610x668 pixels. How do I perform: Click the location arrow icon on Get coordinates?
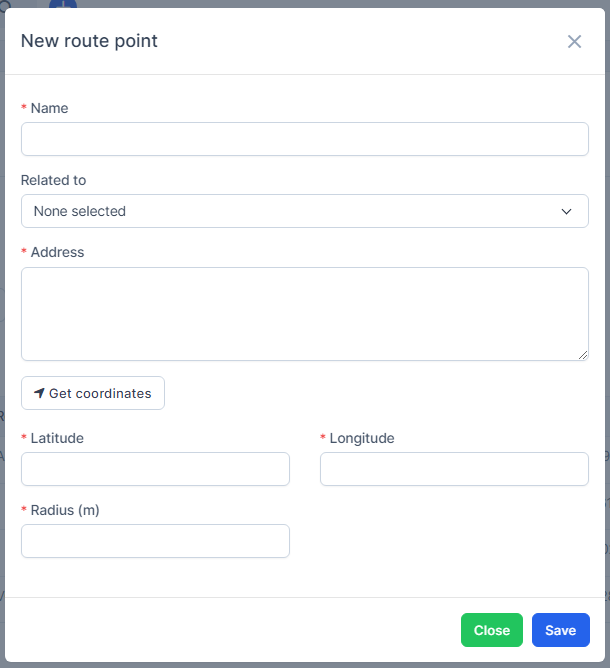pos(39,393)
